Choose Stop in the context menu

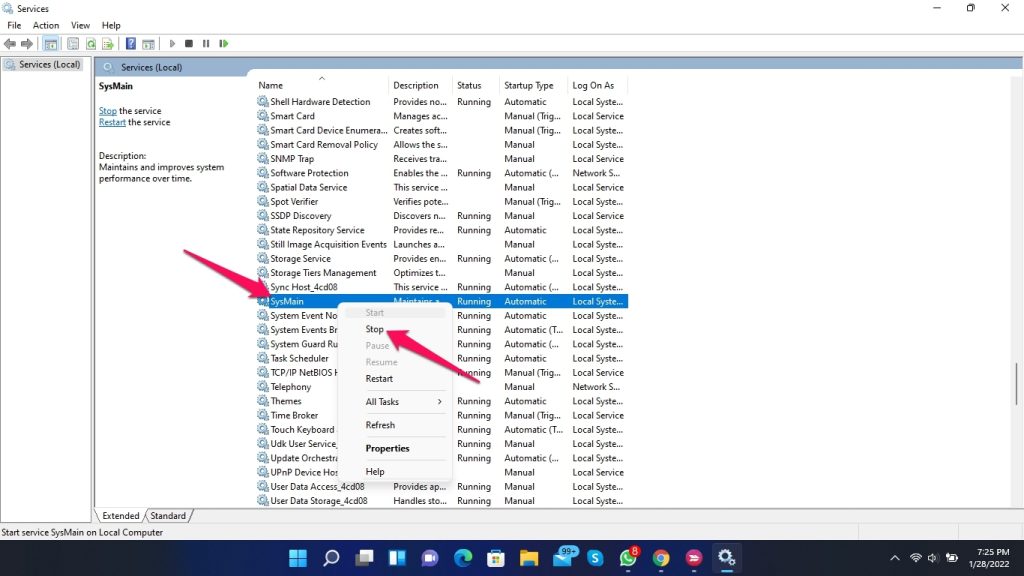click(x=375, y=329)
